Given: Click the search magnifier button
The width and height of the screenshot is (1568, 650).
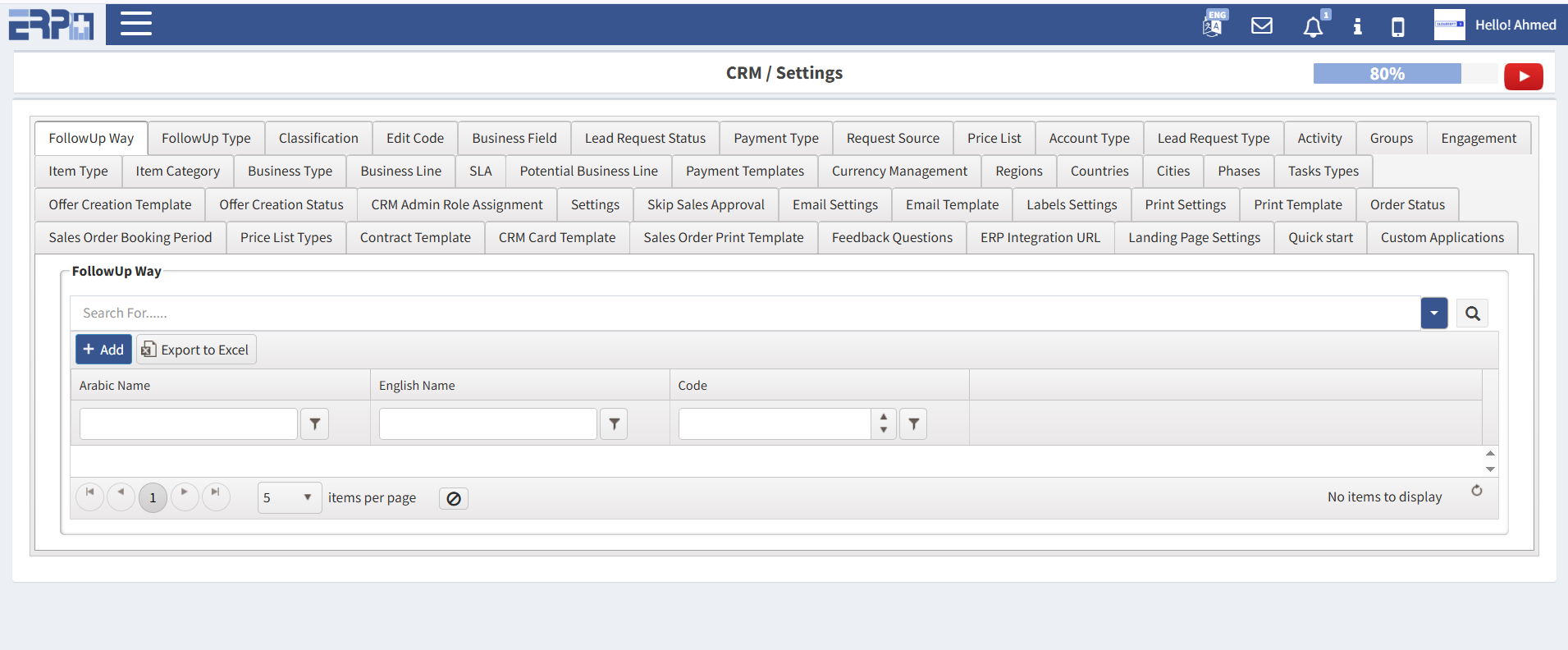Looking at the screenshot, I should 1472,314.
